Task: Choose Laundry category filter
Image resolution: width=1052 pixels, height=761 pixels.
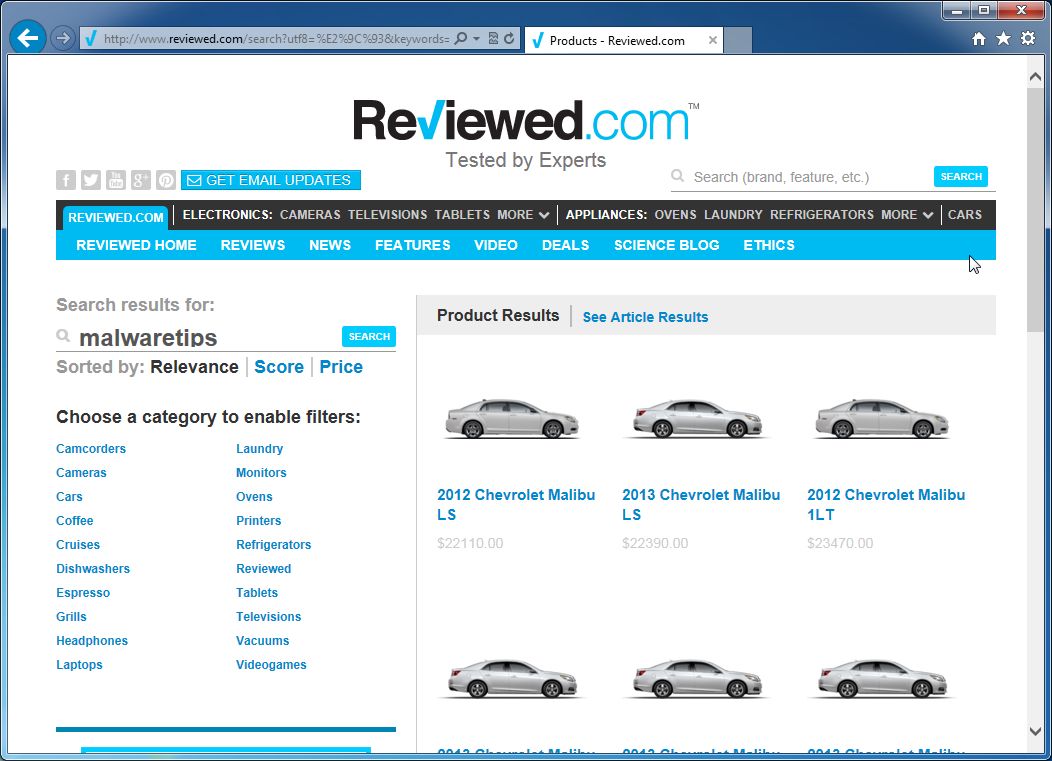Action: [260, 448]
